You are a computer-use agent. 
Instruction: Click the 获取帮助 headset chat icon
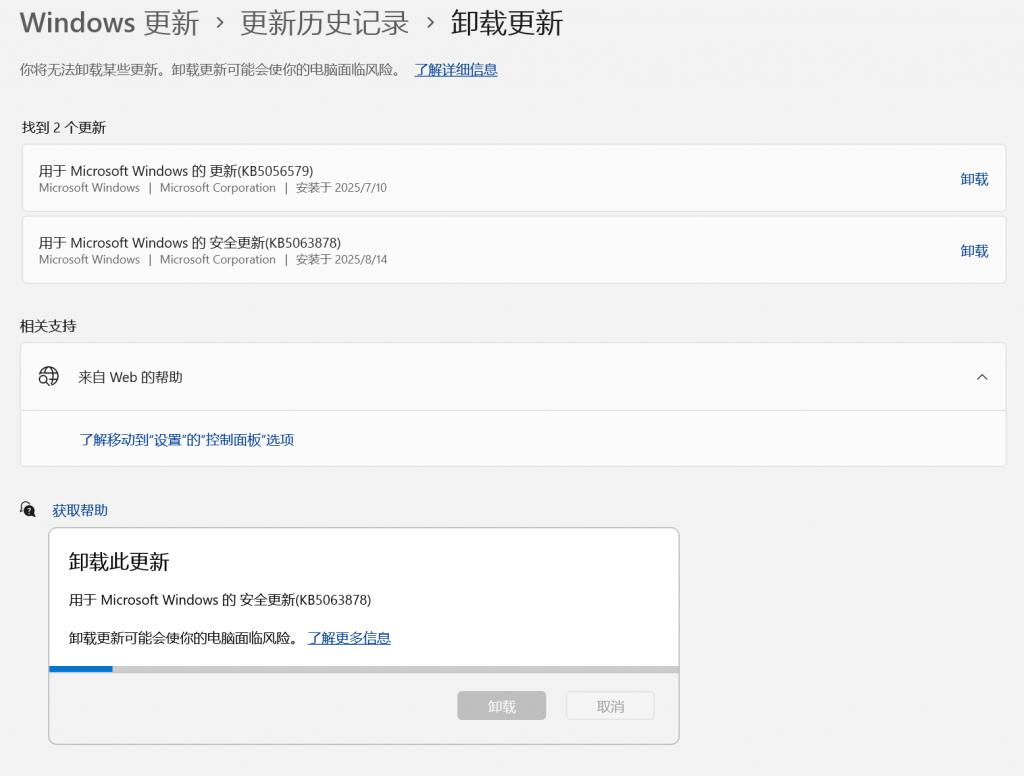pos(28,510)
